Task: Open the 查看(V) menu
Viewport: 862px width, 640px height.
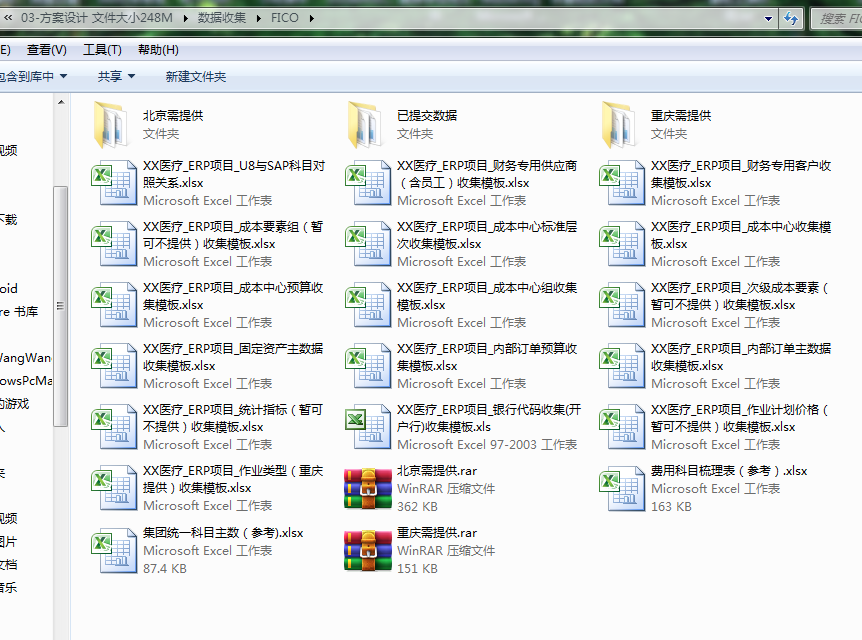Action: (47, 50)
